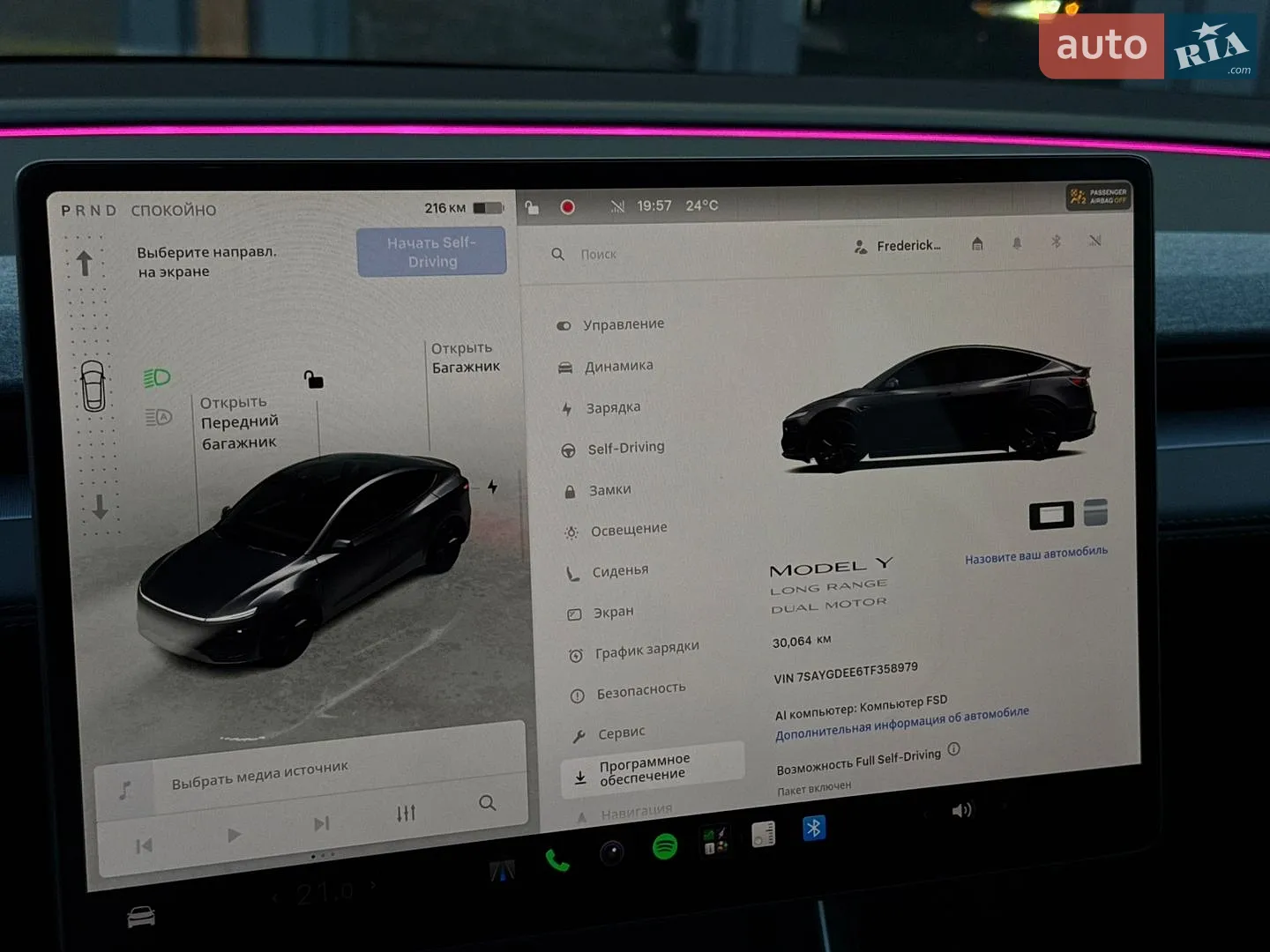Open Навигация settings
This screenshot has width=1270, height=952.
[x=624, y=814]
